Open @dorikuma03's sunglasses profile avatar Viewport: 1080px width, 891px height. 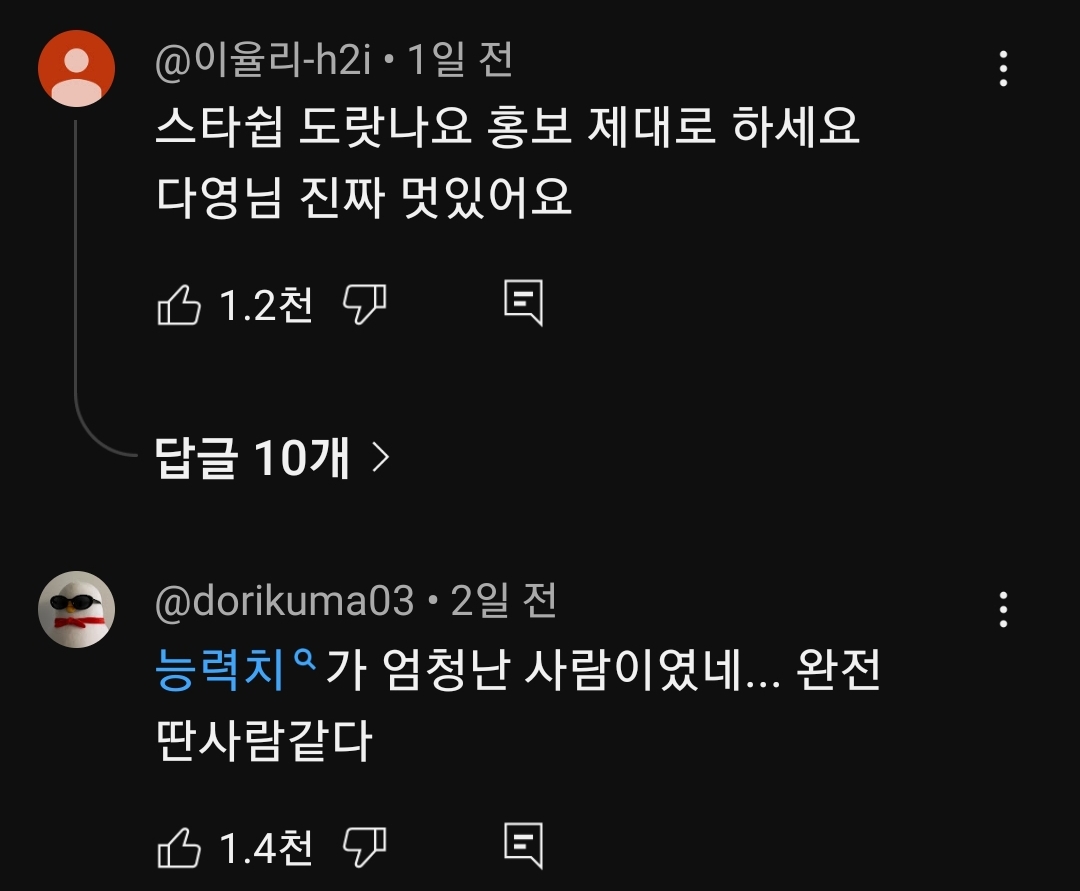tap(76, 609)
